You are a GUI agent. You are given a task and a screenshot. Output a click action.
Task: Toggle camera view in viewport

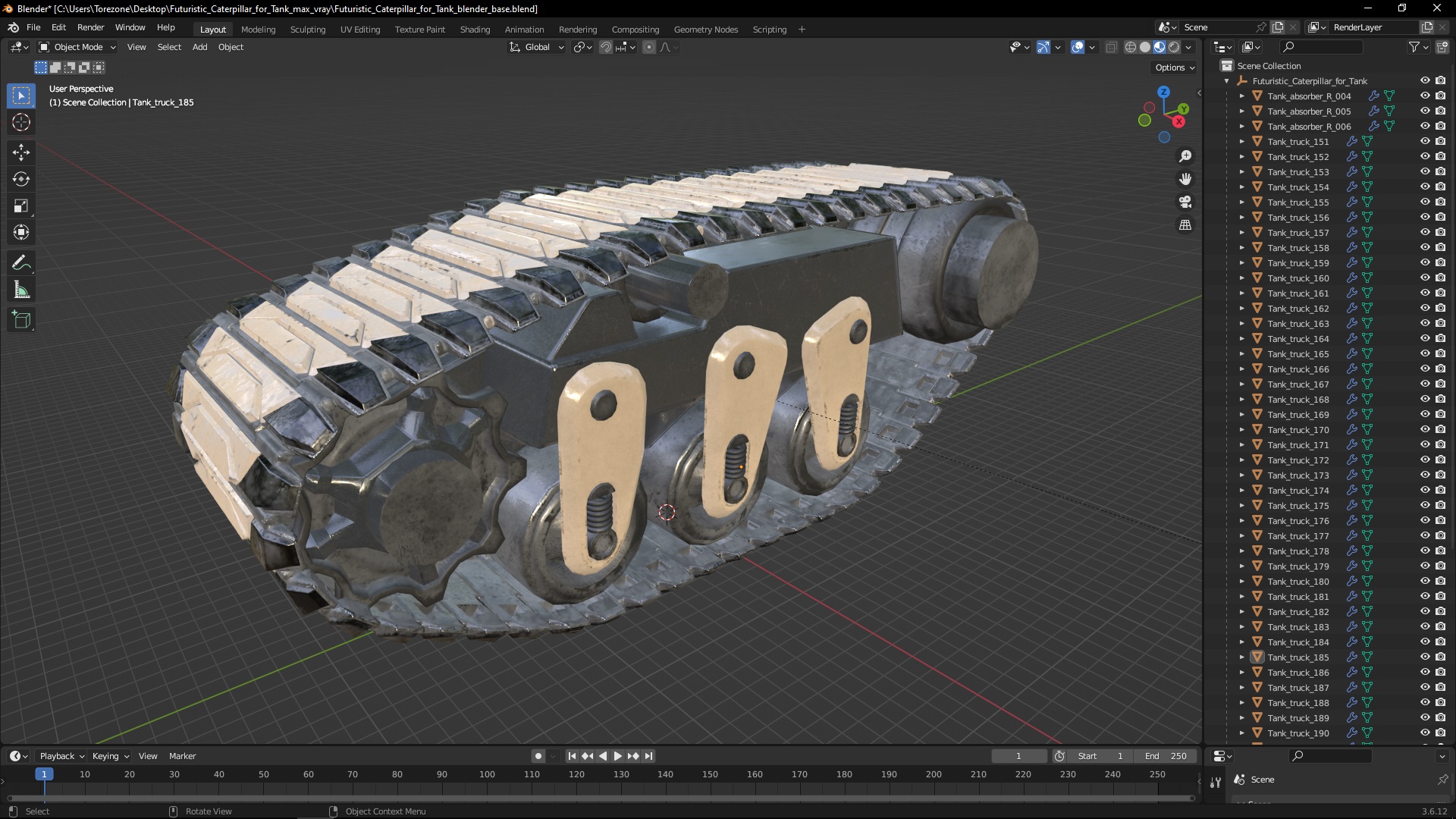pyautogui.click(x=1185, y=202)
